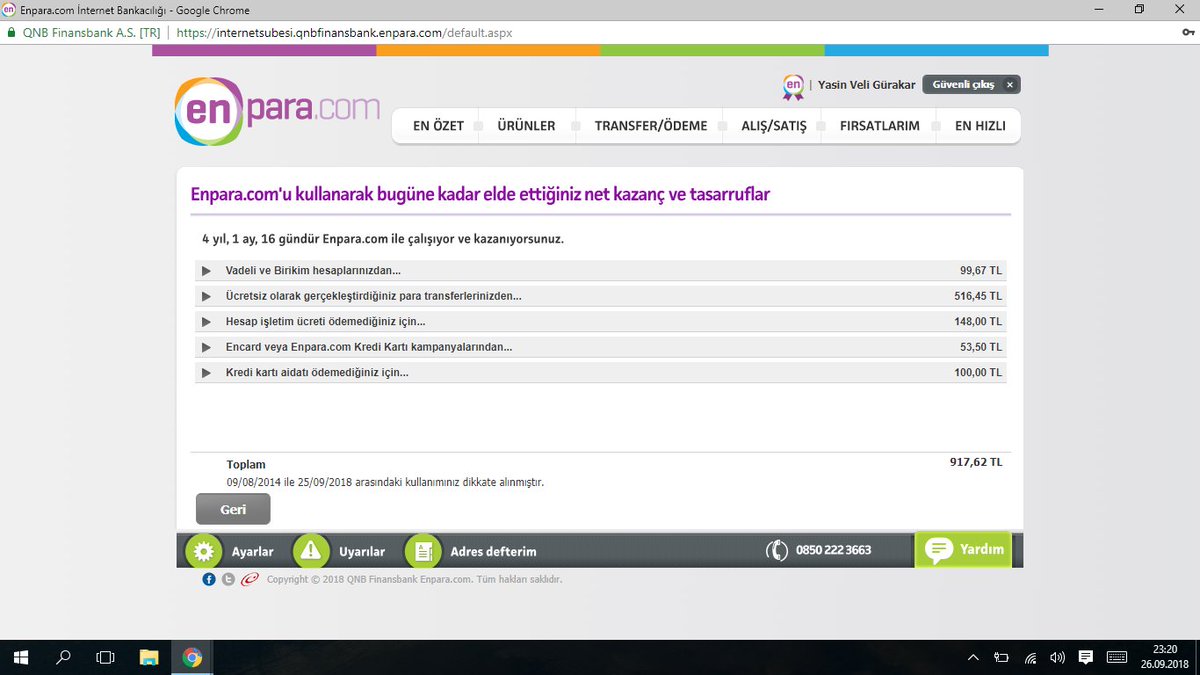Click the Toplam label
Viewport: 1200px width, 675px height.
(246, 464)
